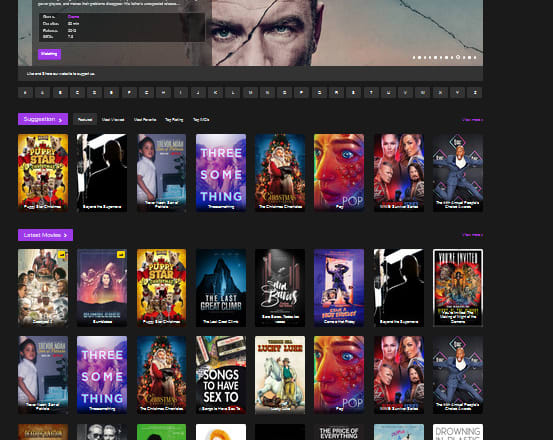The height and width of the screenshot is (440, 553).
Task: Open Christmas Chronicles poster in Suggestion row
Action: 280,172
